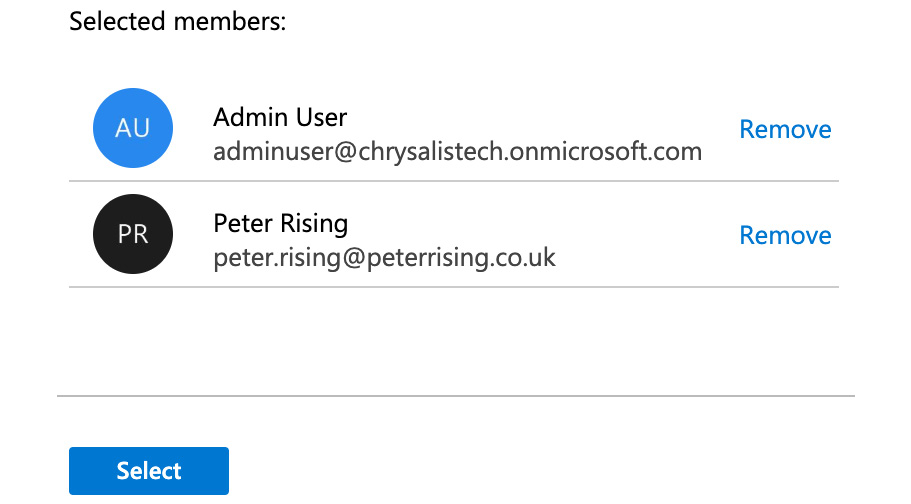Click the PR initials in the avatar
The height and width of the screenshot is (504, 911).
133,234
